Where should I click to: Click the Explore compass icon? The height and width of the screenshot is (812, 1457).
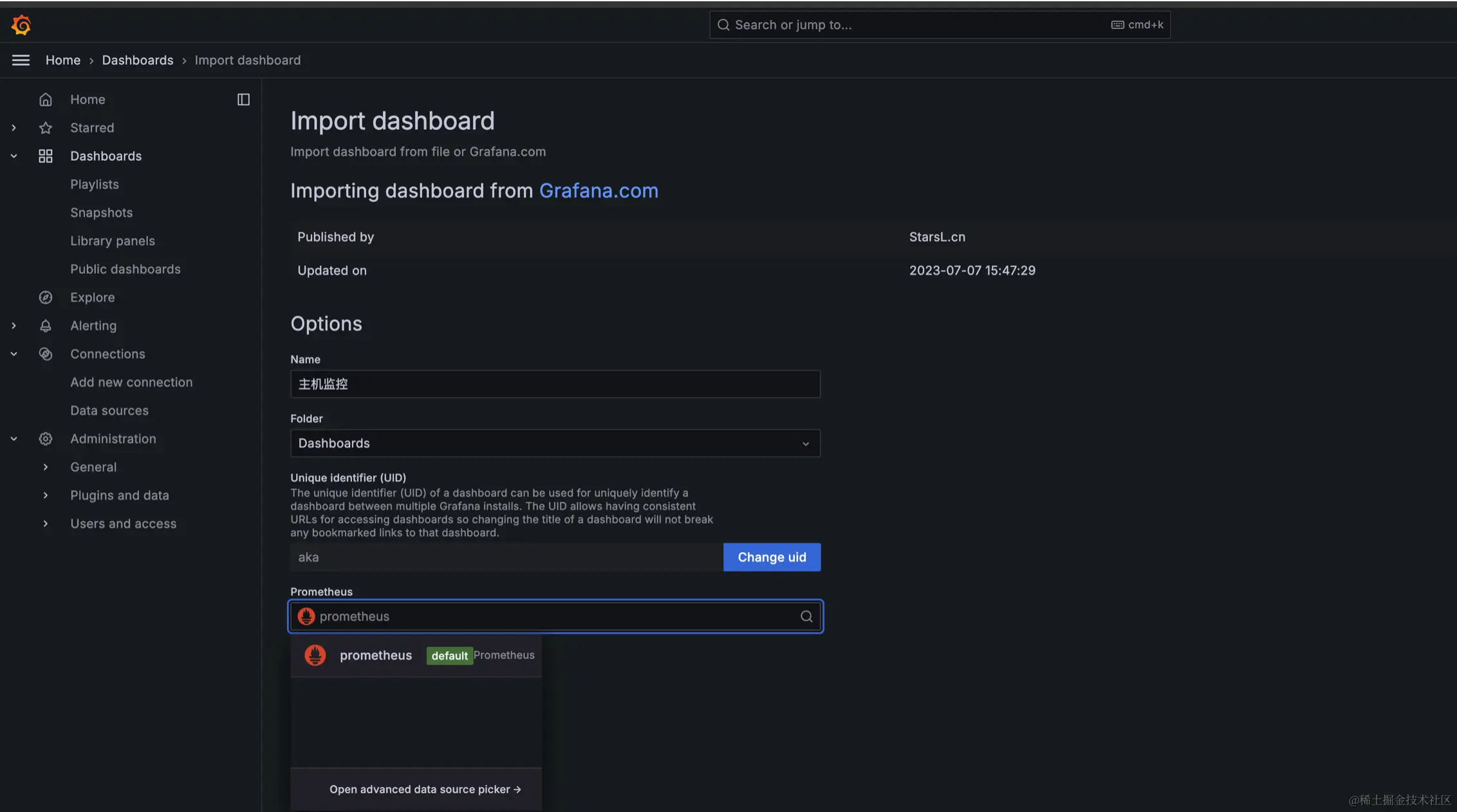point(45,297)
